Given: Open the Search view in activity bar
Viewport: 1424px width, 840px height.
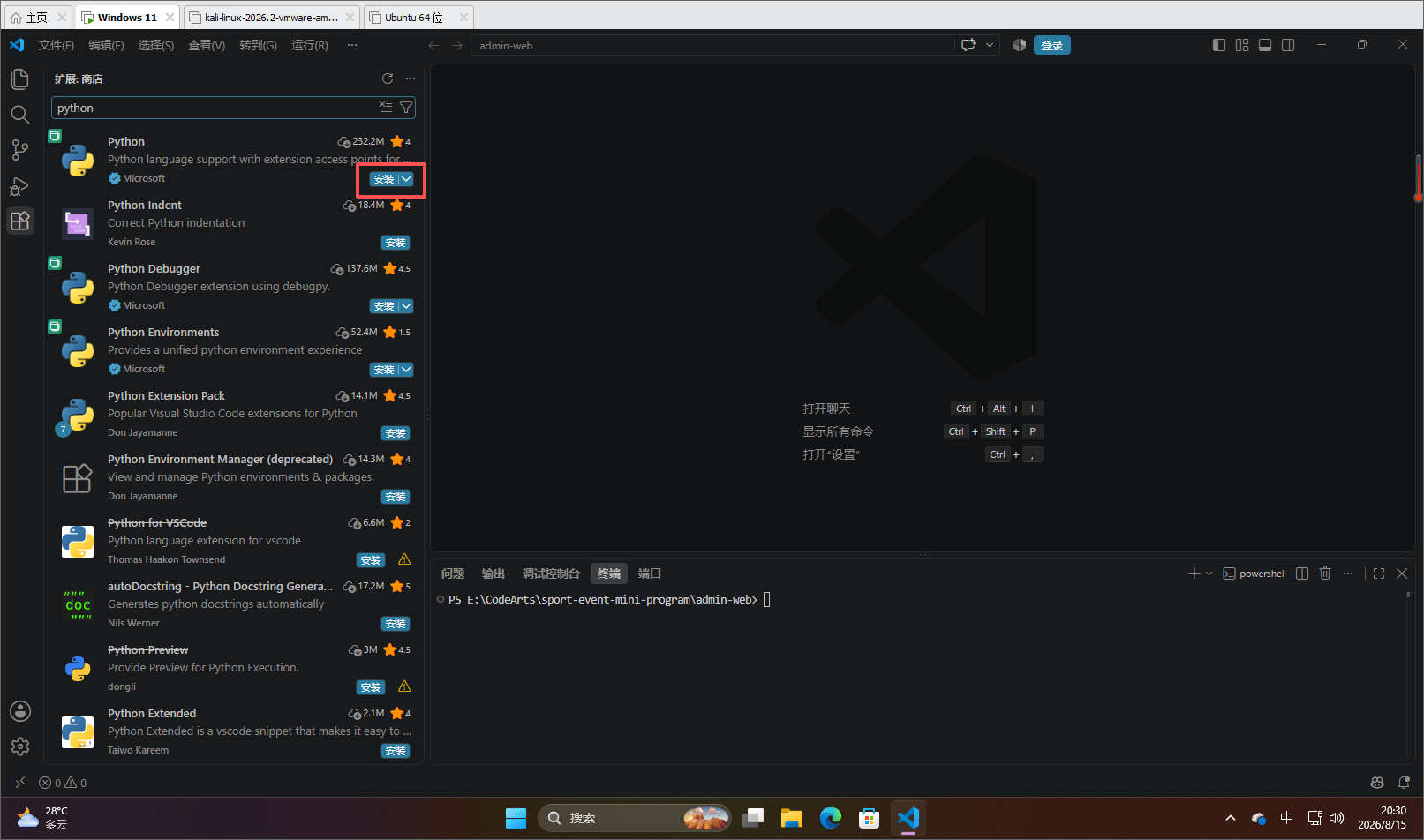Looking at the screenshot, I should [19, 115].
